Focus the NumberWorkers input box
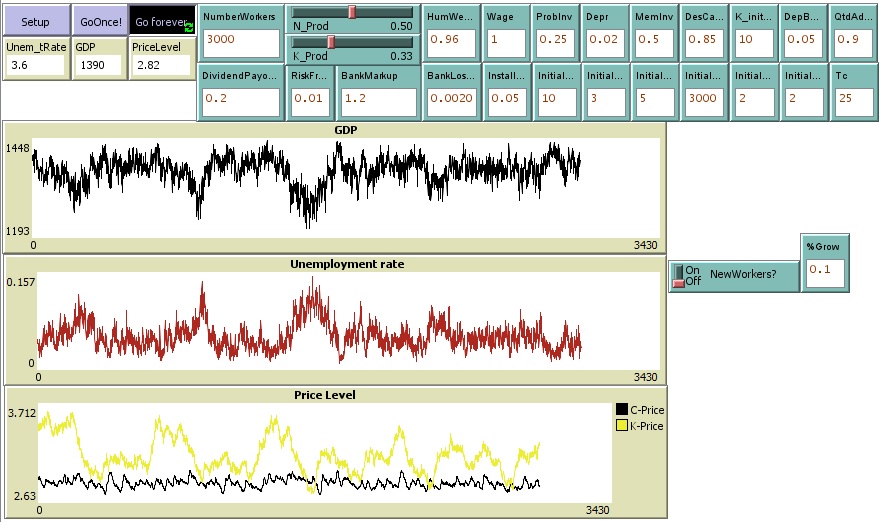Image resolution: width=879 pixels, height=522 pixels. (x=240, y=43)
